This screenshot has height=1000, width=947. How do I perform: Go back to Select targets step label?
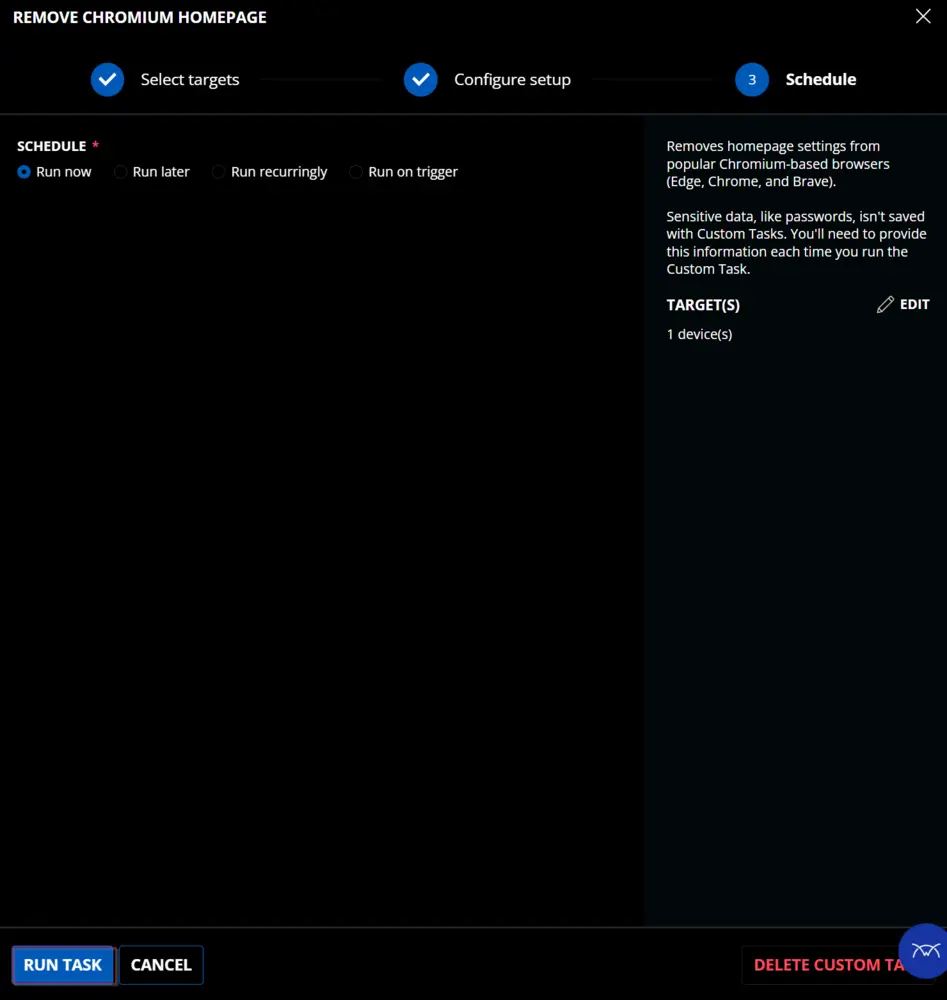click(x=190, y=80)
